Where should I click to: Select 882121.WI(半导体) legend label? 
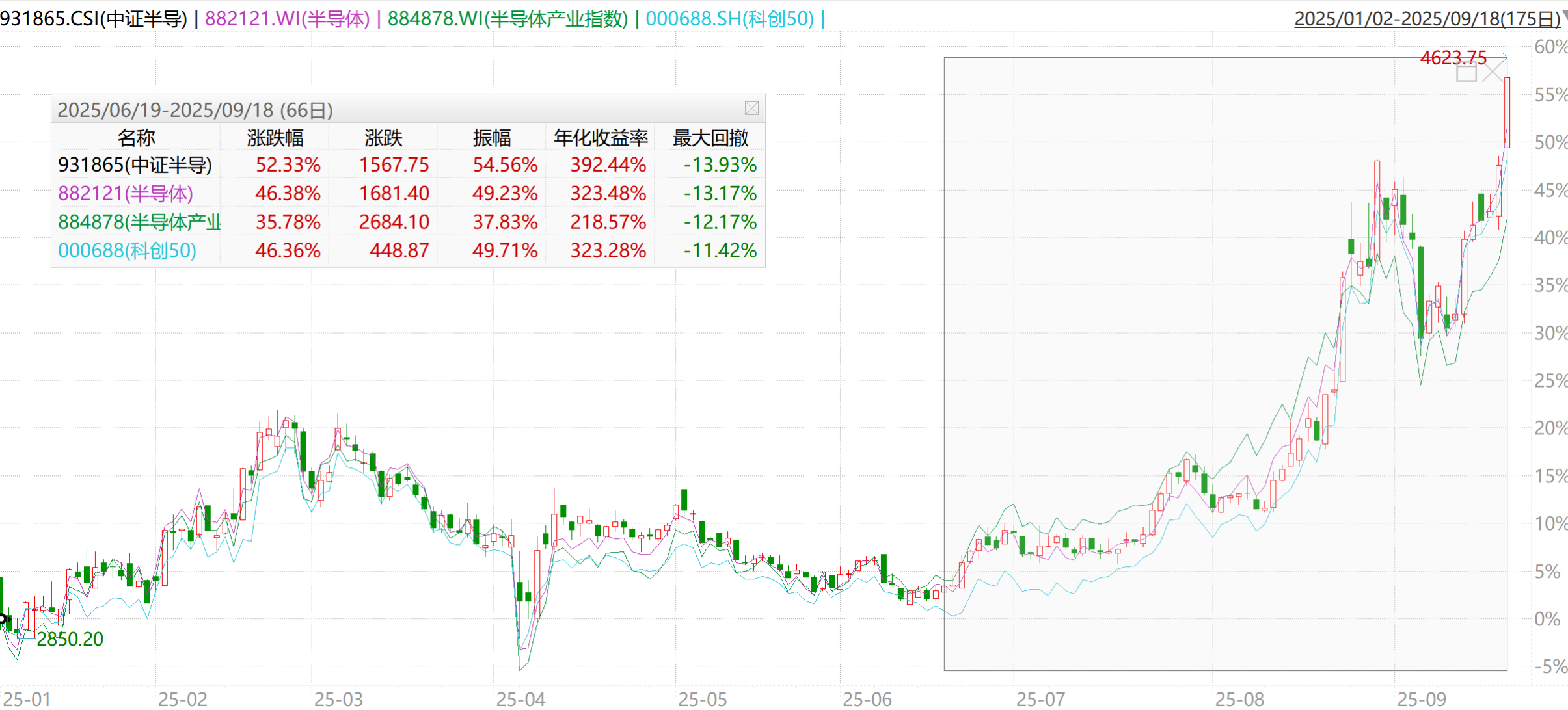[x=287, y=19]
